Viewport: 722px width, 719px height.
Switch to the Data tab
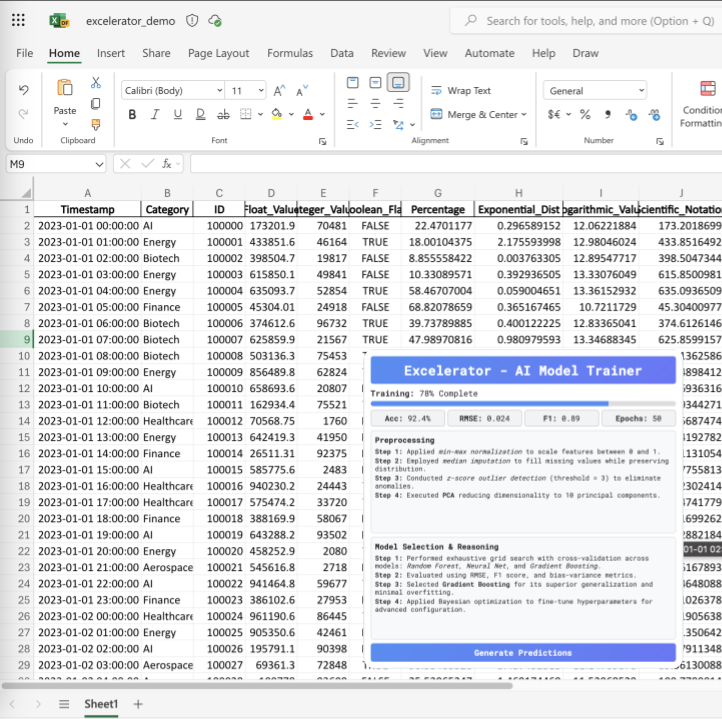pyautogui.click(x=342, y=53)
